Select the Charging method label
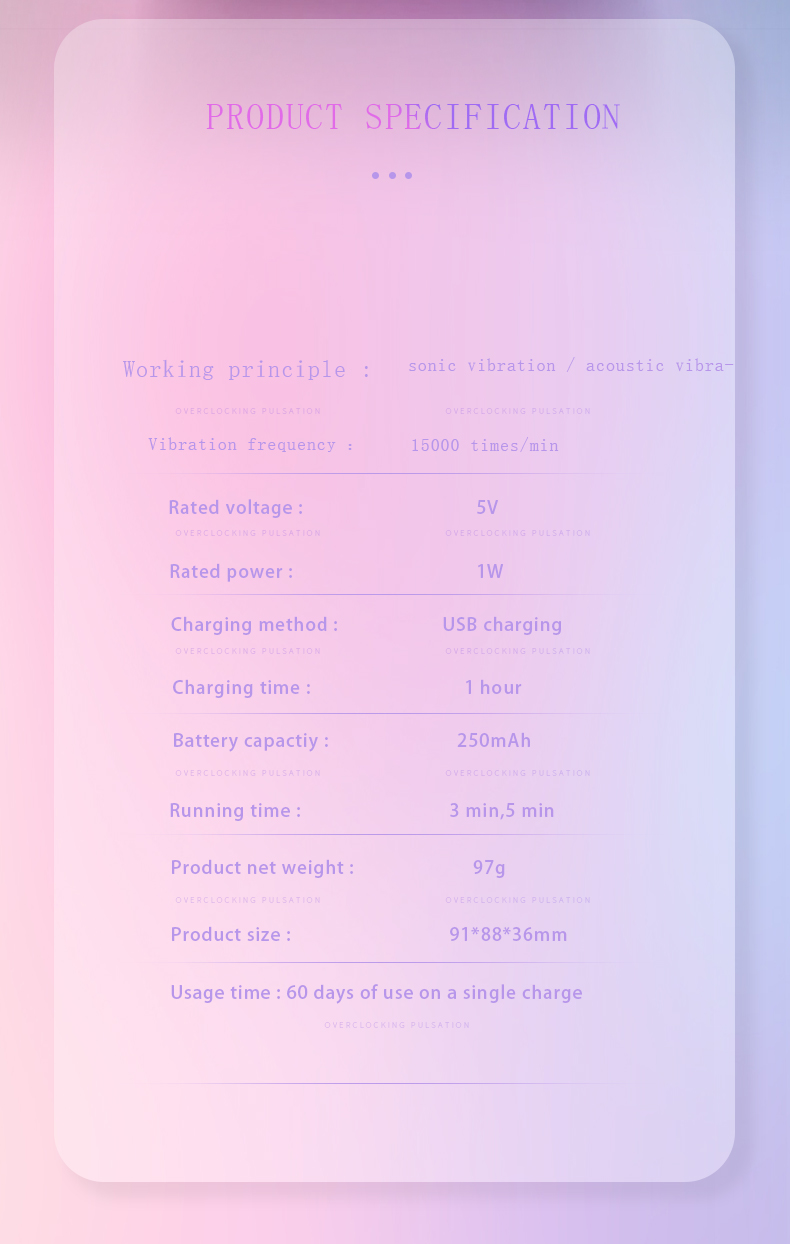 coord(254,625)
